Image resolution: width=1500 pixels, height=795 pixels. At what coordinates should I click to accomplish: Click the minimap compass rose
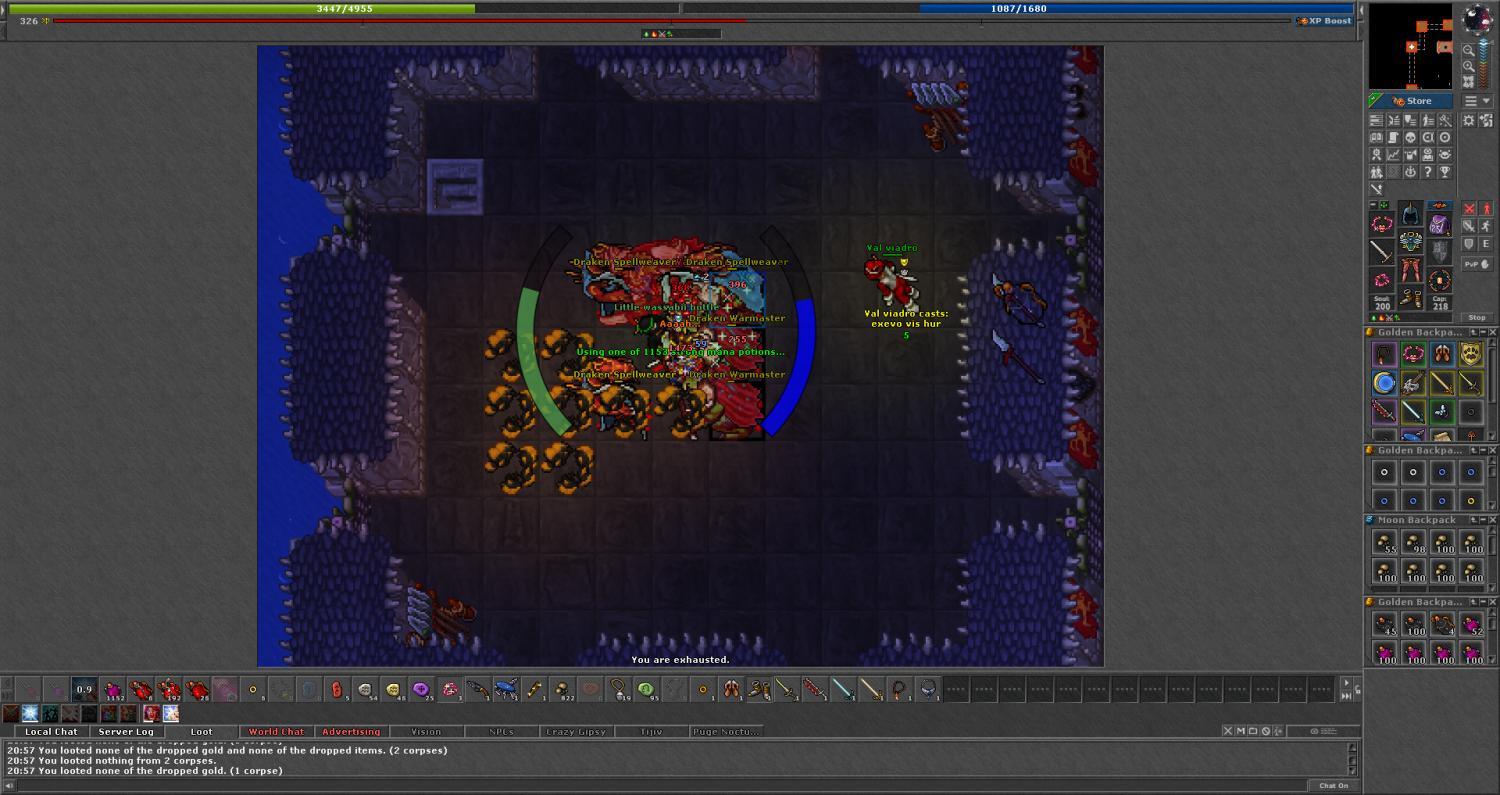1477,19
